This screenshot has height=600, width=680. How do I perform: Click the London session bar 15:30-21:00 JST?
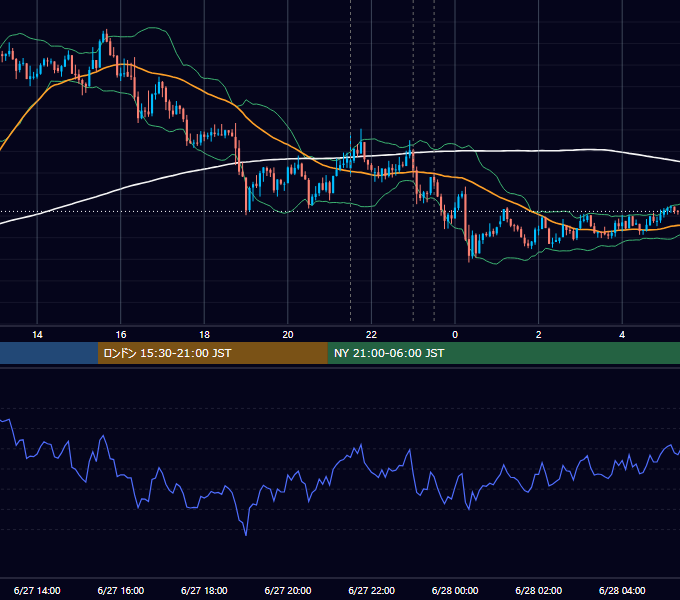coord(212,353)
